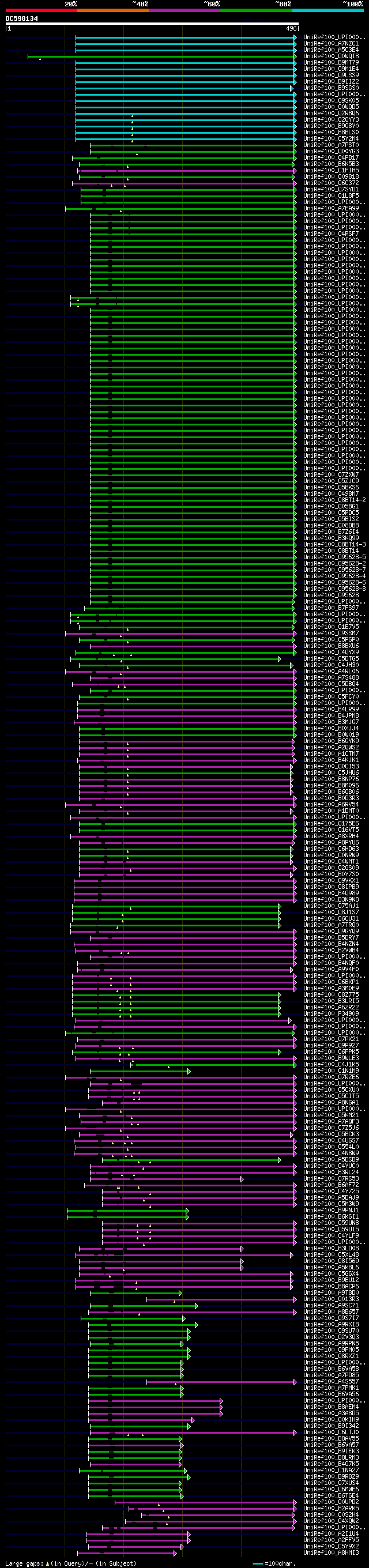Select the UniRef100_B7Z6I4 label

tap(332, 532)
